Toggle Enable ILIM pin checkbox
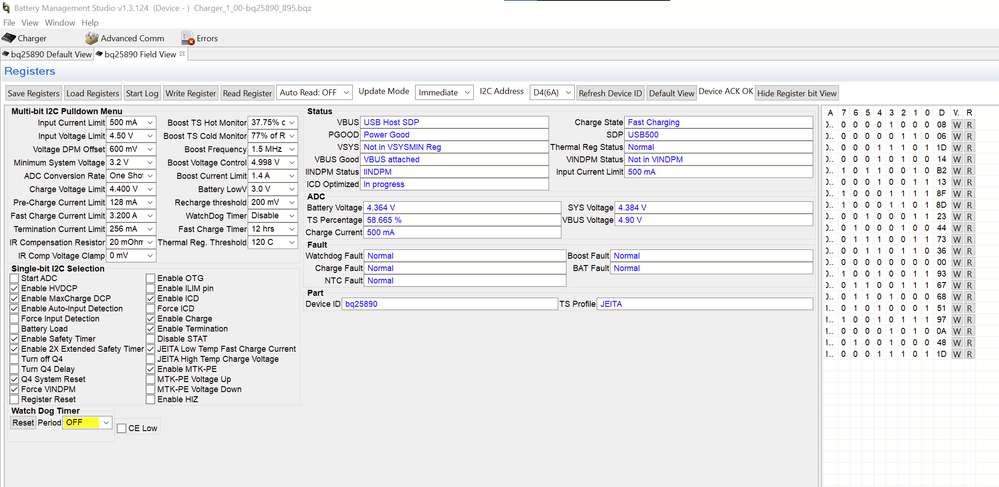Viewport: 999px width, 487px height. [x=150, y=289]
